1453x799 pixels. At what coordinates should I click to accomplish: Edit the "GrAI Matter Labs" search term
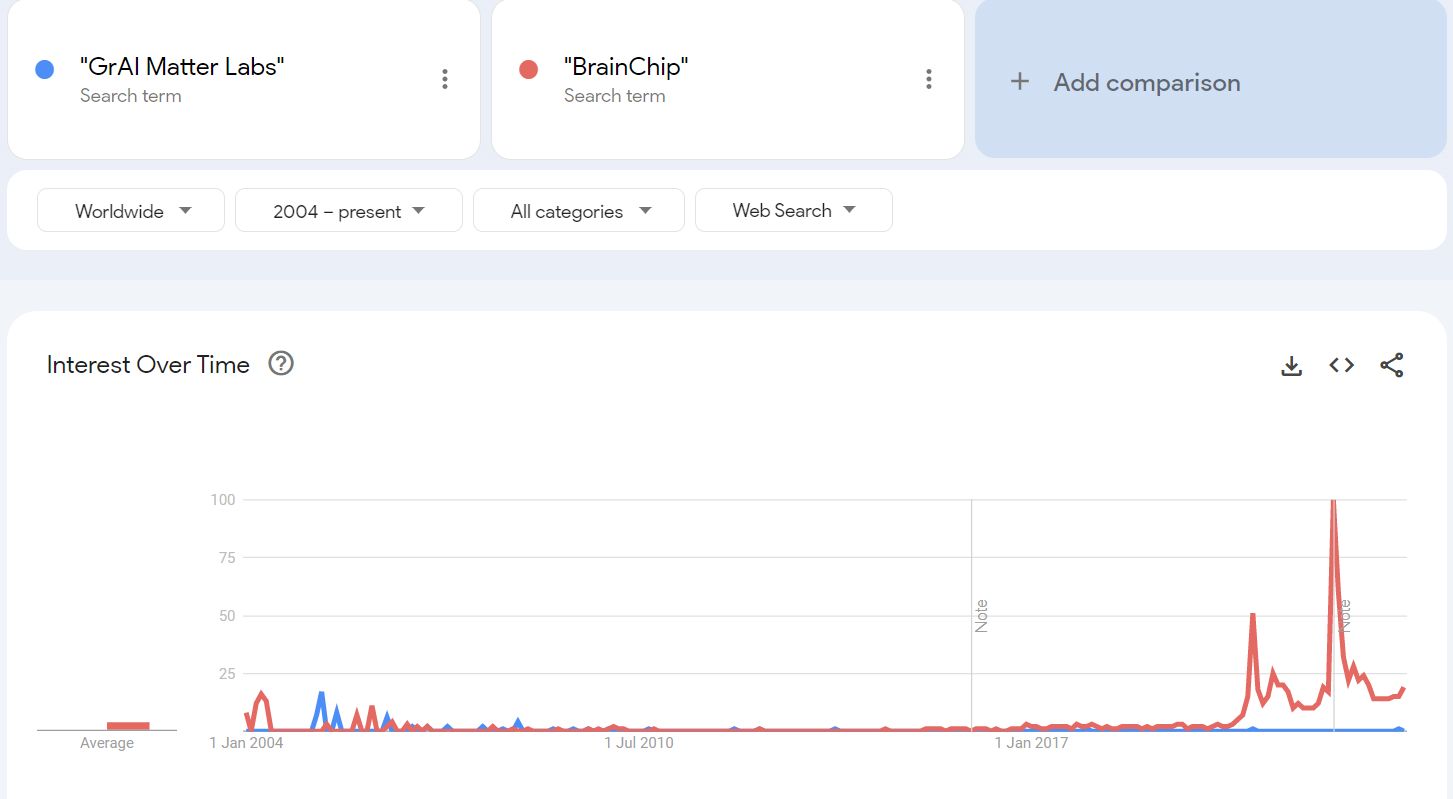182,68
